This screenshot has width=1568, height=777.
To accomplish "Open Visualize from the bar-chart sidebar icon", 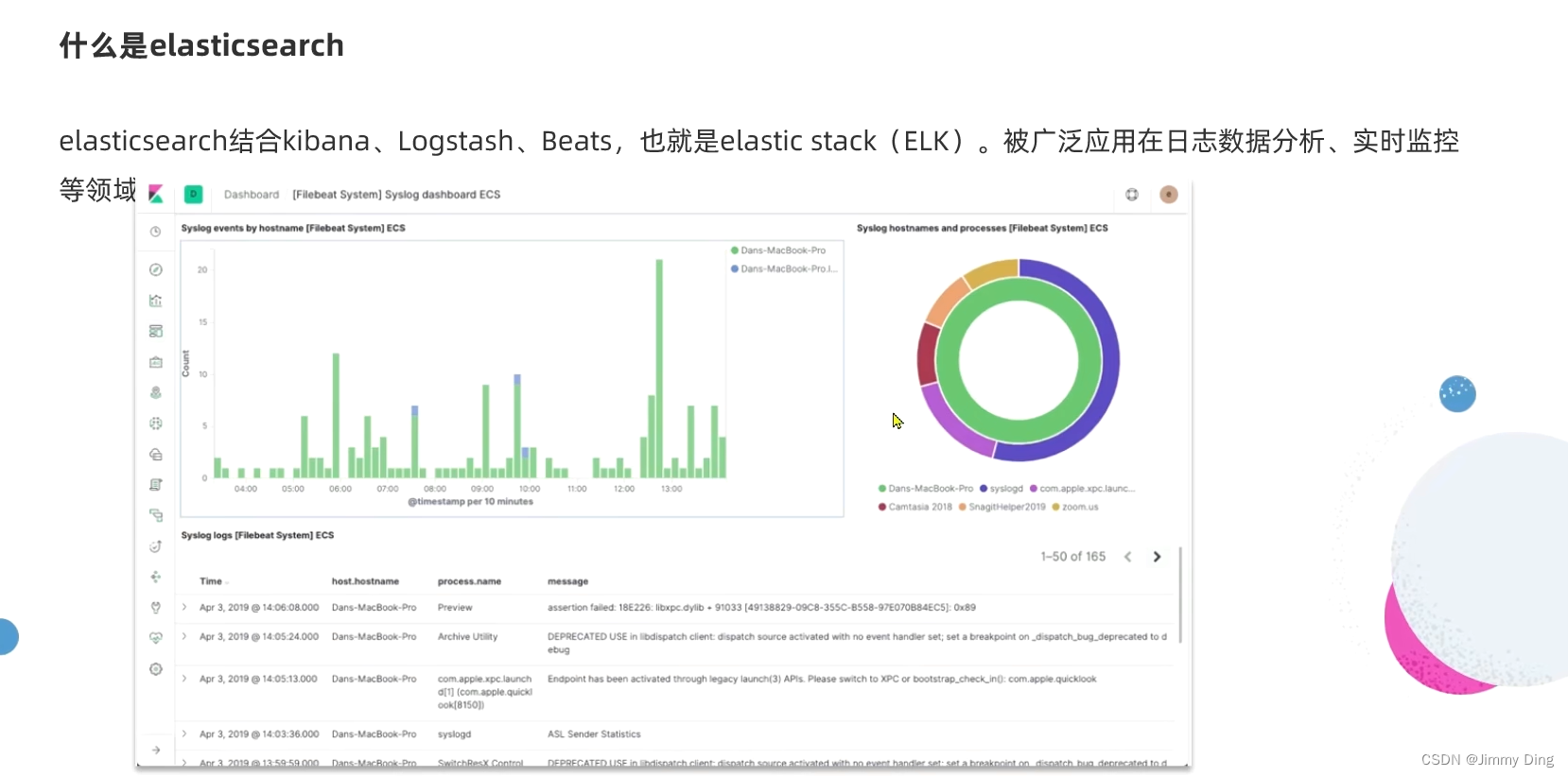I will tap(156, 301).
